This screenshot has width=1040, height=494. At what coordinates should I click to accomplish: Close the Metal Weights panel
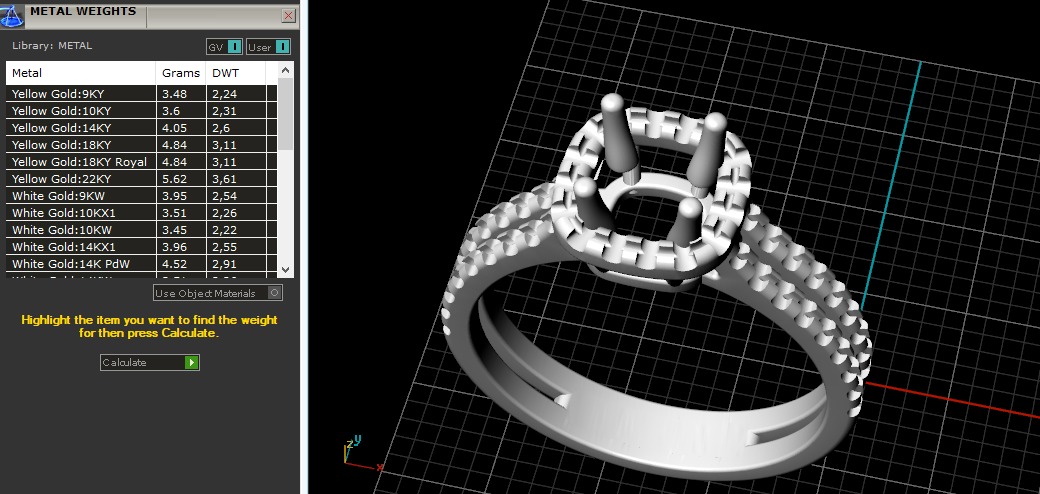click(289, 15)
